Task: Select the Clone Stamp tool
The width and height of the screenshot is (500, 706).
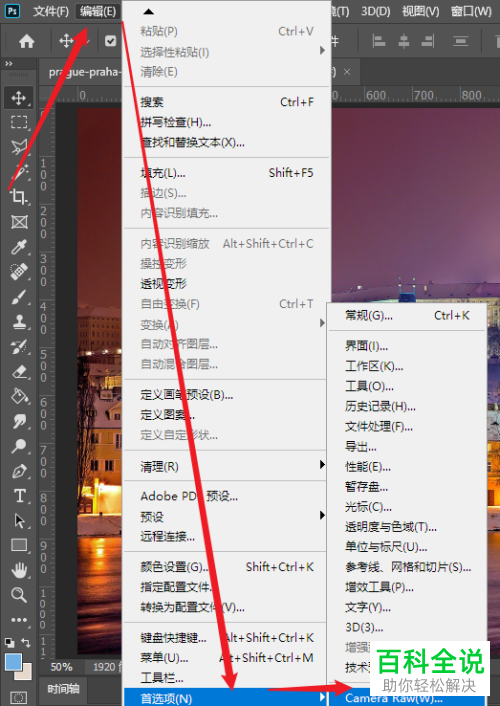Action: pyautogui.click(x=18, y=321)
